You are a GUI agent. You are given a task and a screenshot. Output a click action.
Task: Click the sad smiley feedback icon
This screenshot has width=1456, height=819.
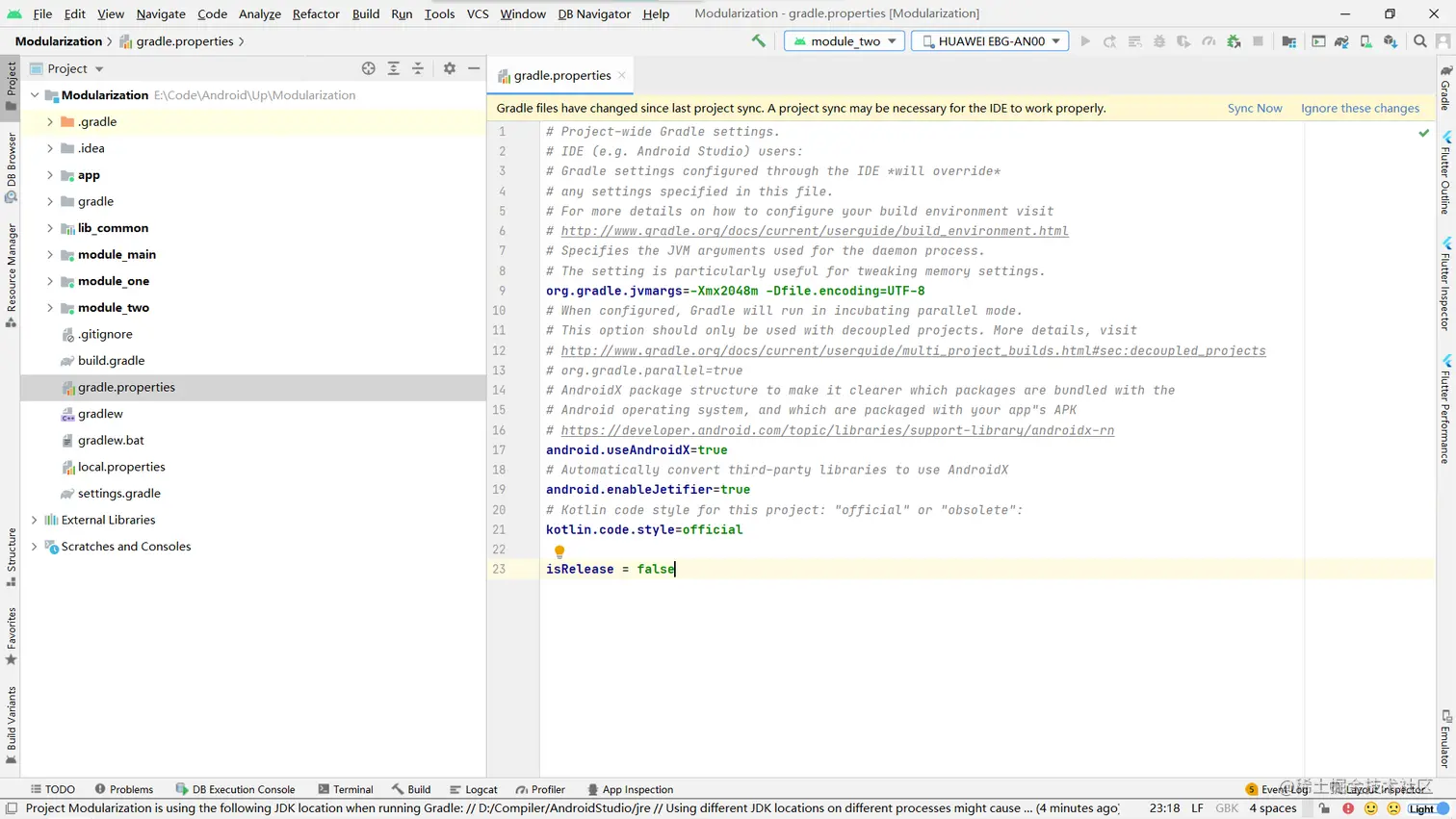(x=1393, y=808)
